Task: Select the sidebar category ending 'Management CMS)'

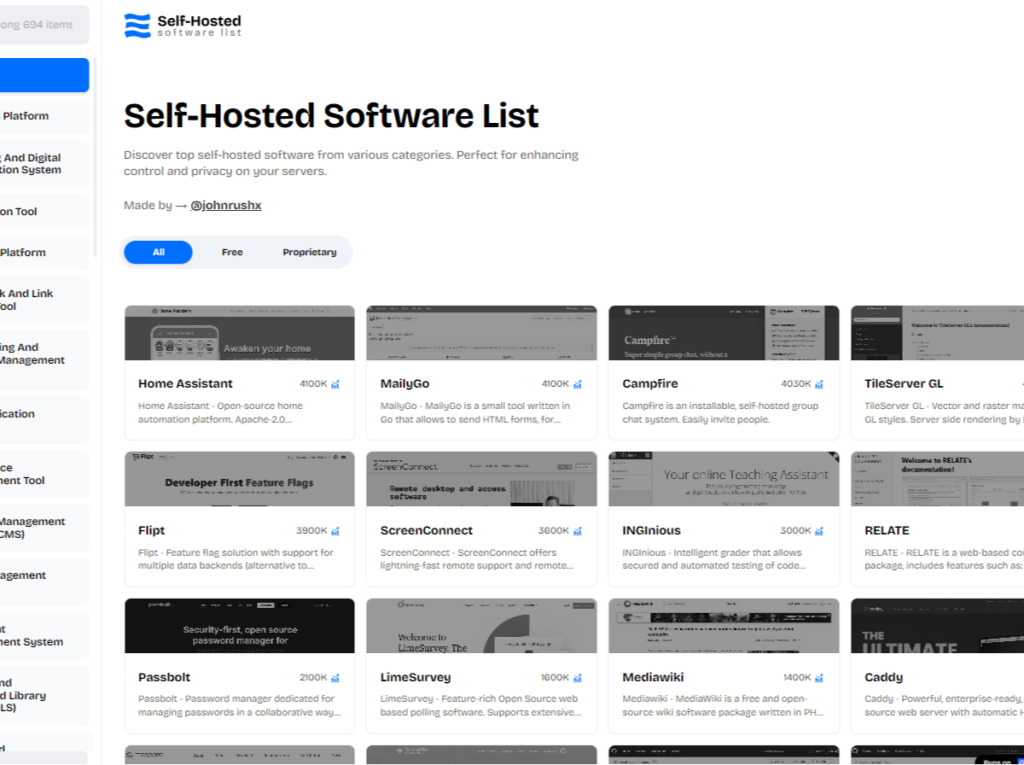Action: point(44,528)
